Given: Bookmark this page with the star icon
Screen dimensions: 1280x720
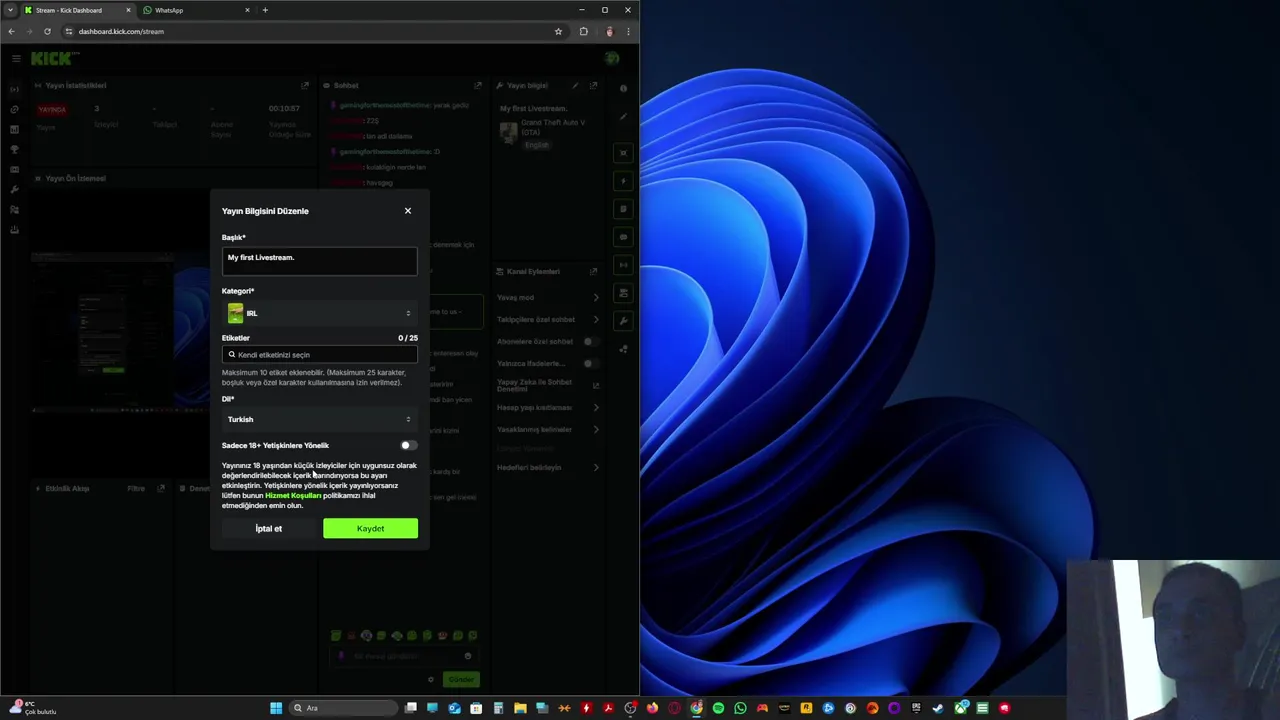Looking at the screenshot, I should click(x=558, y=31).
